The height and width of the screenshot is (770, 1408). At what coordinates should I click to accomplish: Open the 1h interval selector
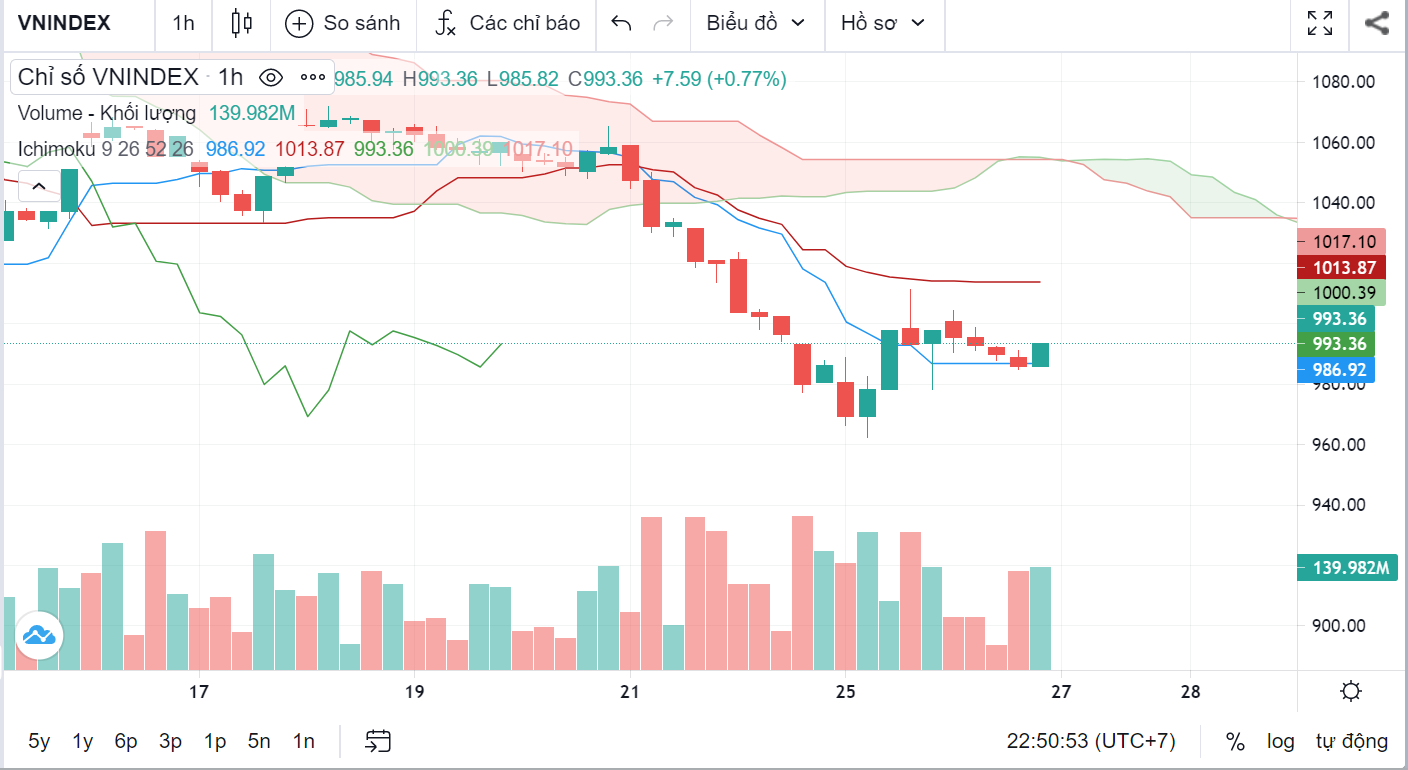183,23
